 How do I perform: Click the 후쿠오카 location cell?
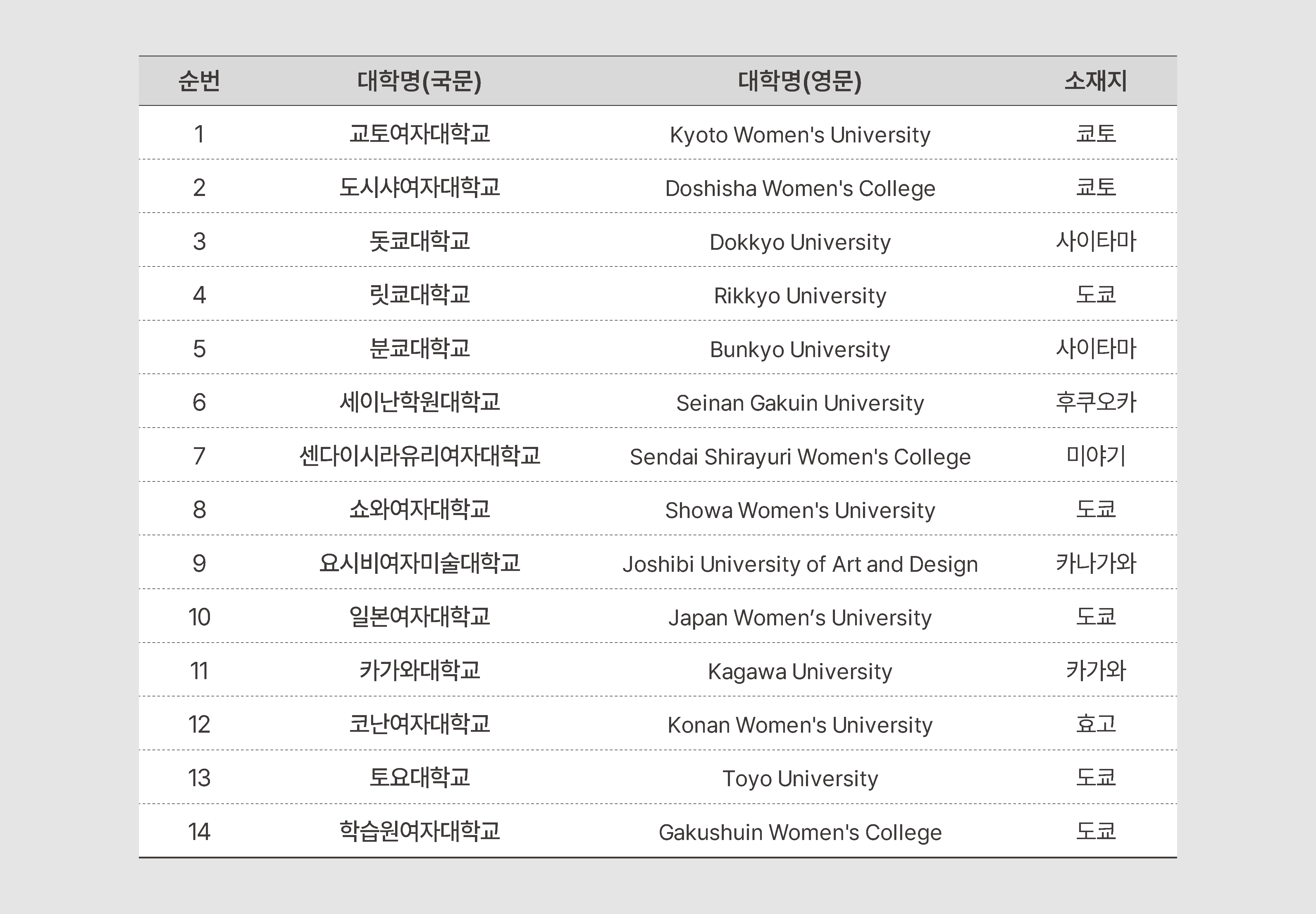pos(1095,402)
